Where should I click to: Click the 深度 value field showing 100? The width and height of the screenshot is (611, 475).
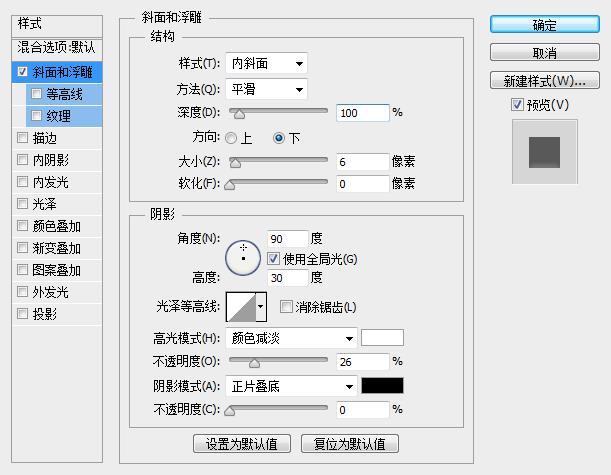pos(362,113)
